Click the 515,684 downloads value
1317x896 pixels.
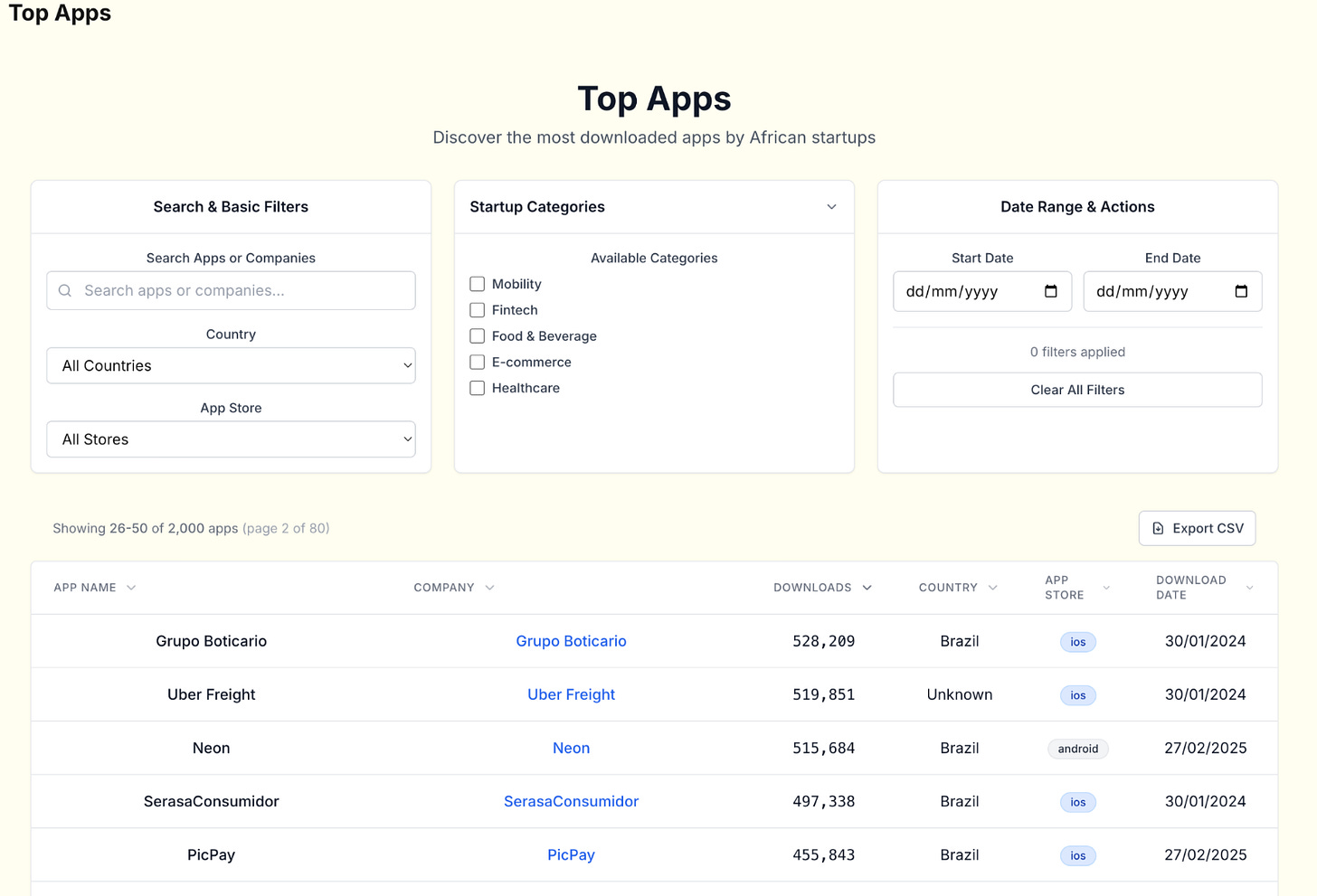pyautogui.click(x=823, y=748)
